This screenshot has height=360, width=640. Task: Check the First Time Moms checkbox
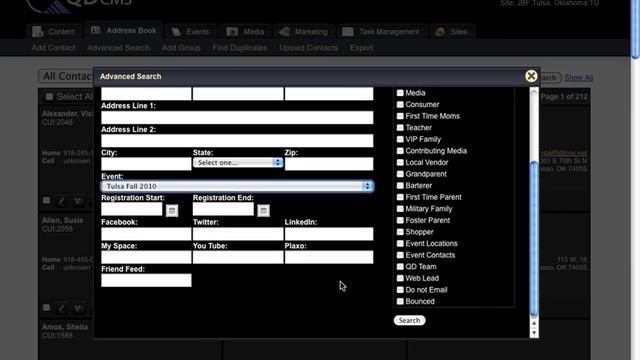coord(400,116)
